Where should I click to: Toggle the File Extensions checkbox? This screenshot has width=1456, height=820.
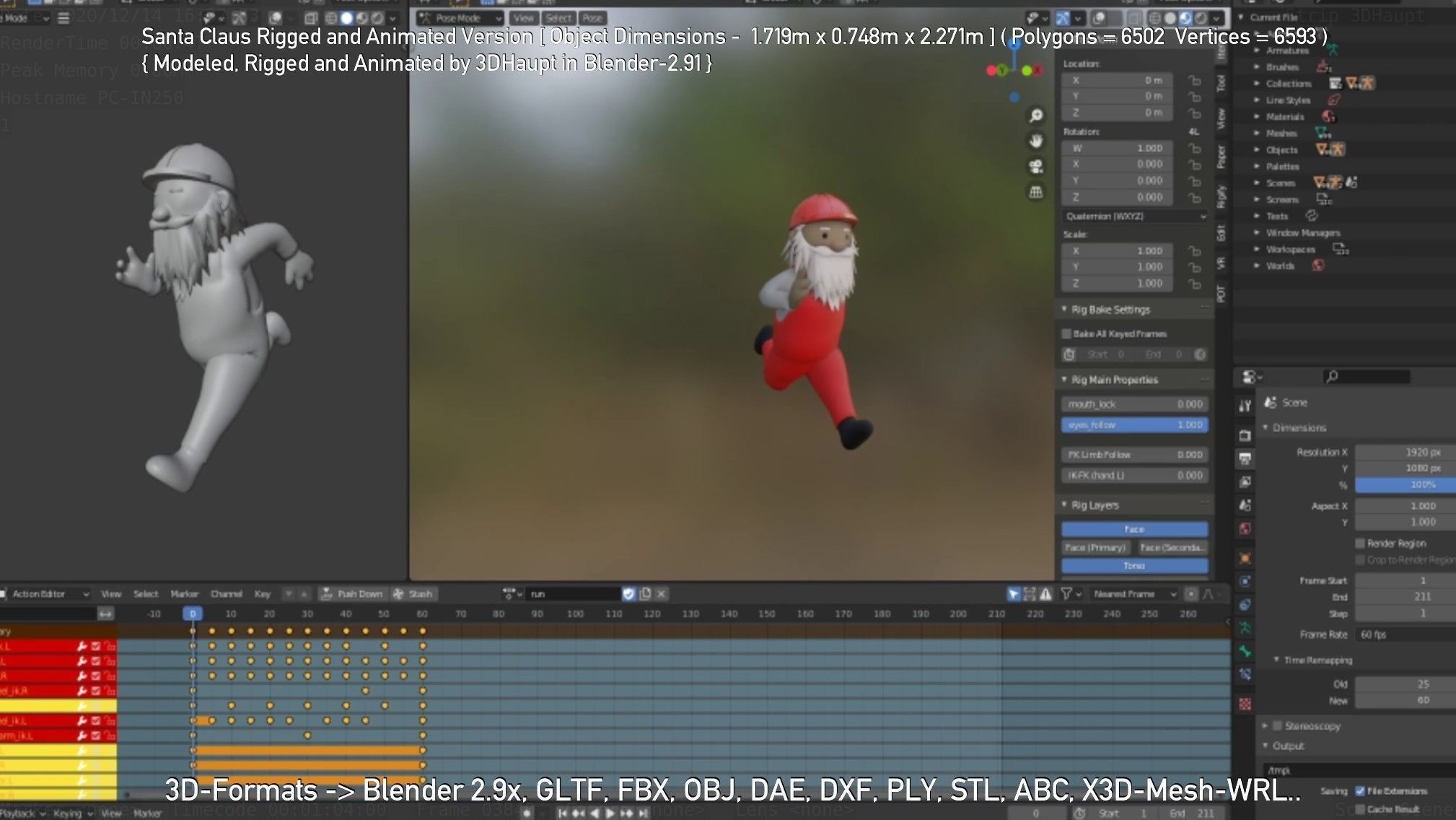tap(1360, 791)
